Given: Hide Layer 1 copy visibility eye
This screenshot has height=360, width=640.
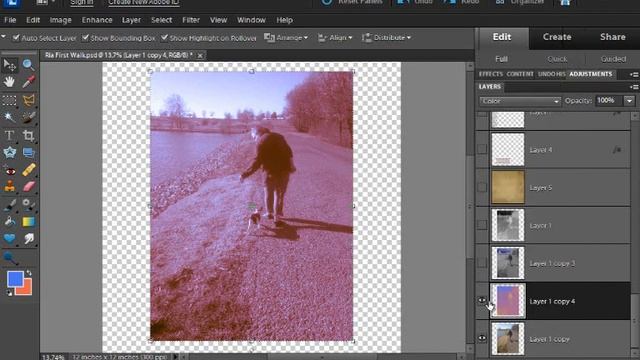Looking at the screenshot, I should pyautogui.click(x=482, y=338).
